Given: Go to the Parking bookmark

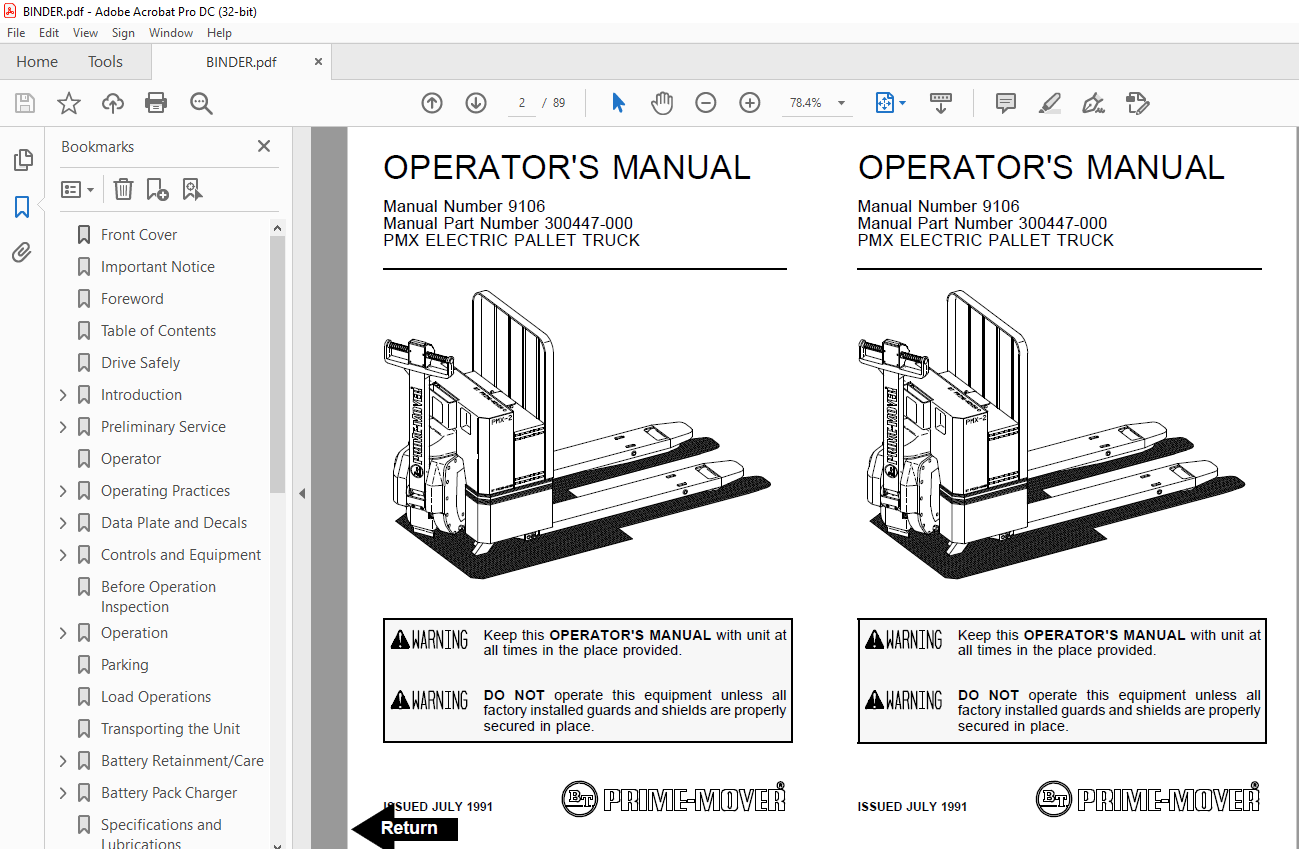Looking at the screenshot, I should point(125,665).
